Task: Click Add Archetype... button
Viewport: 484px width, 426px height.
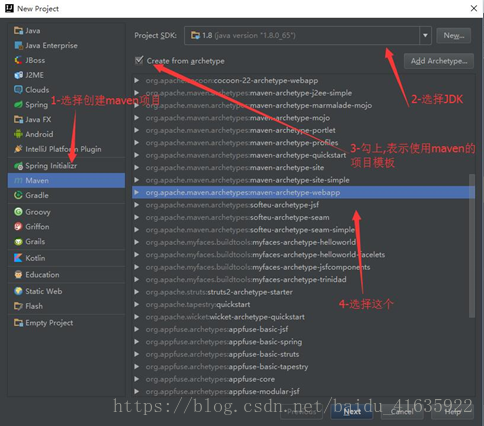Action: pos(439,61)
